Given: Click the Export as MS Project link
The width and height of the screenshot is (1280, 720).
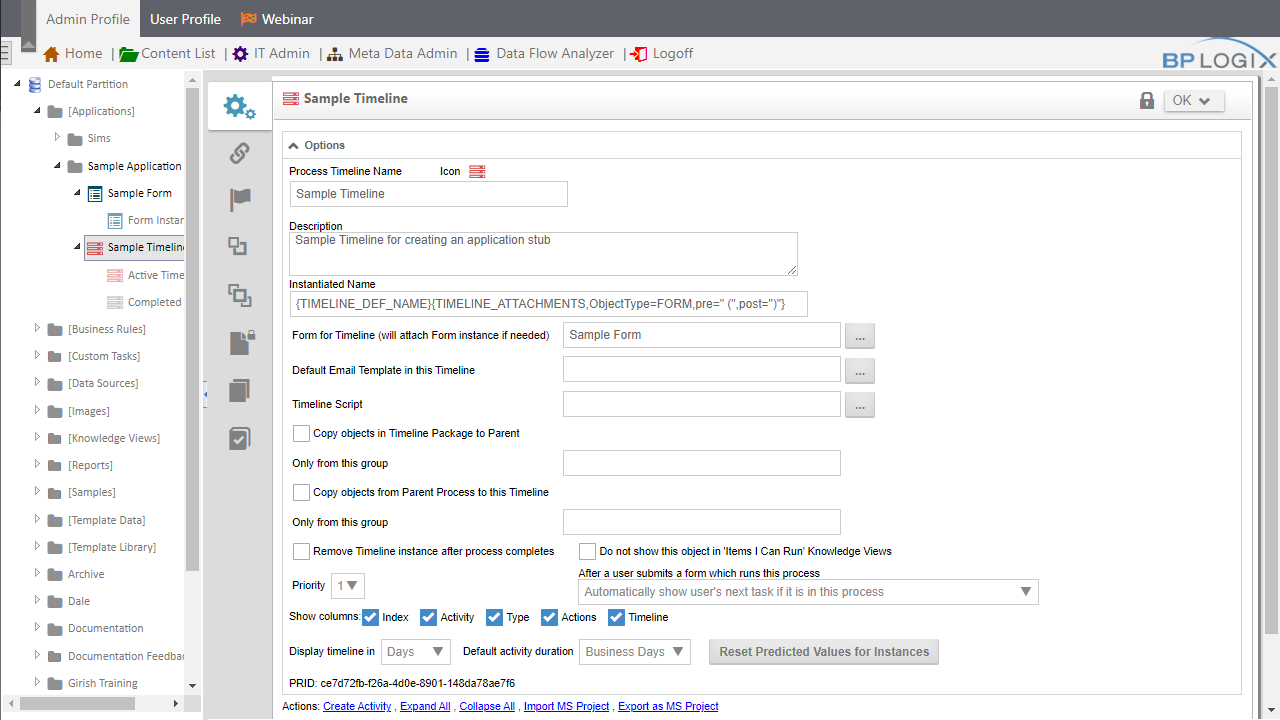Looking at the screenshot, I should coord(668,706).
